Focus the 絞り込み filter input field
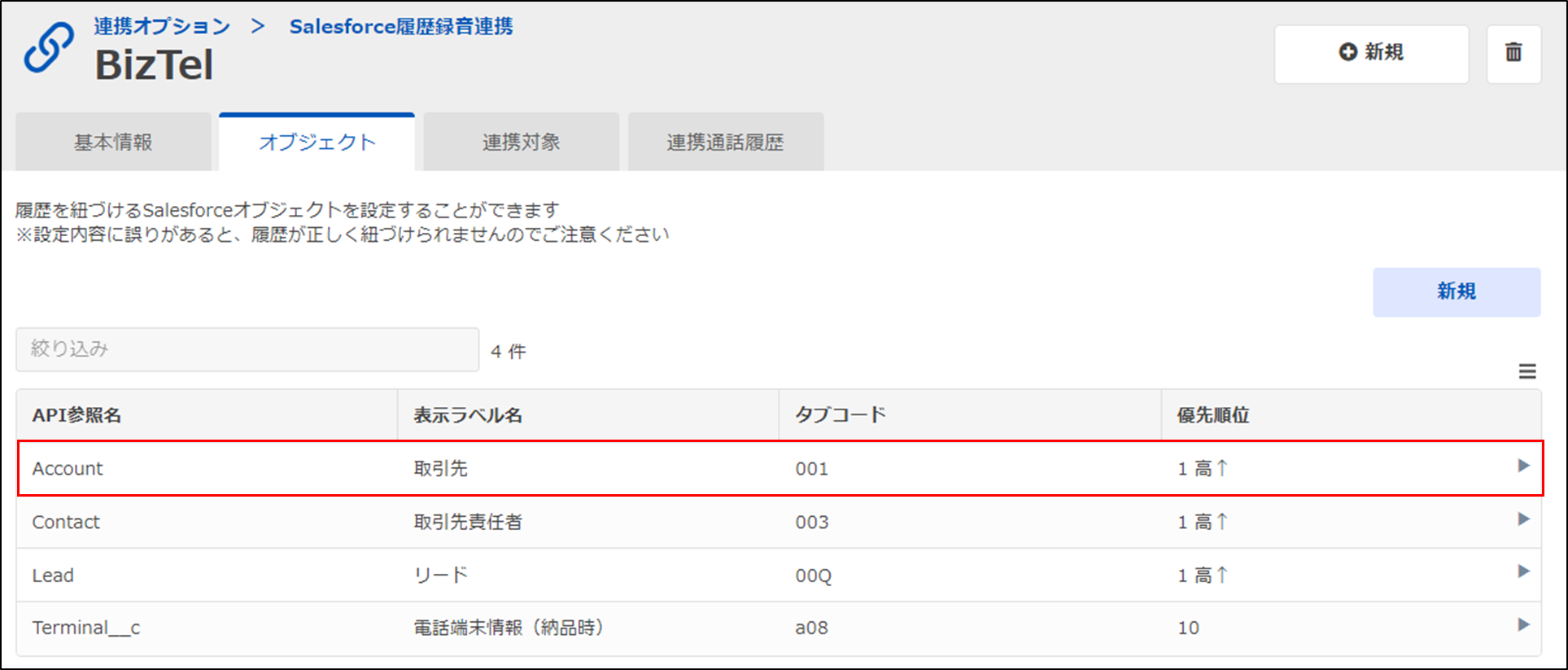The width and height of the screenshot is (1568, 670). click(x=247, y=349)
